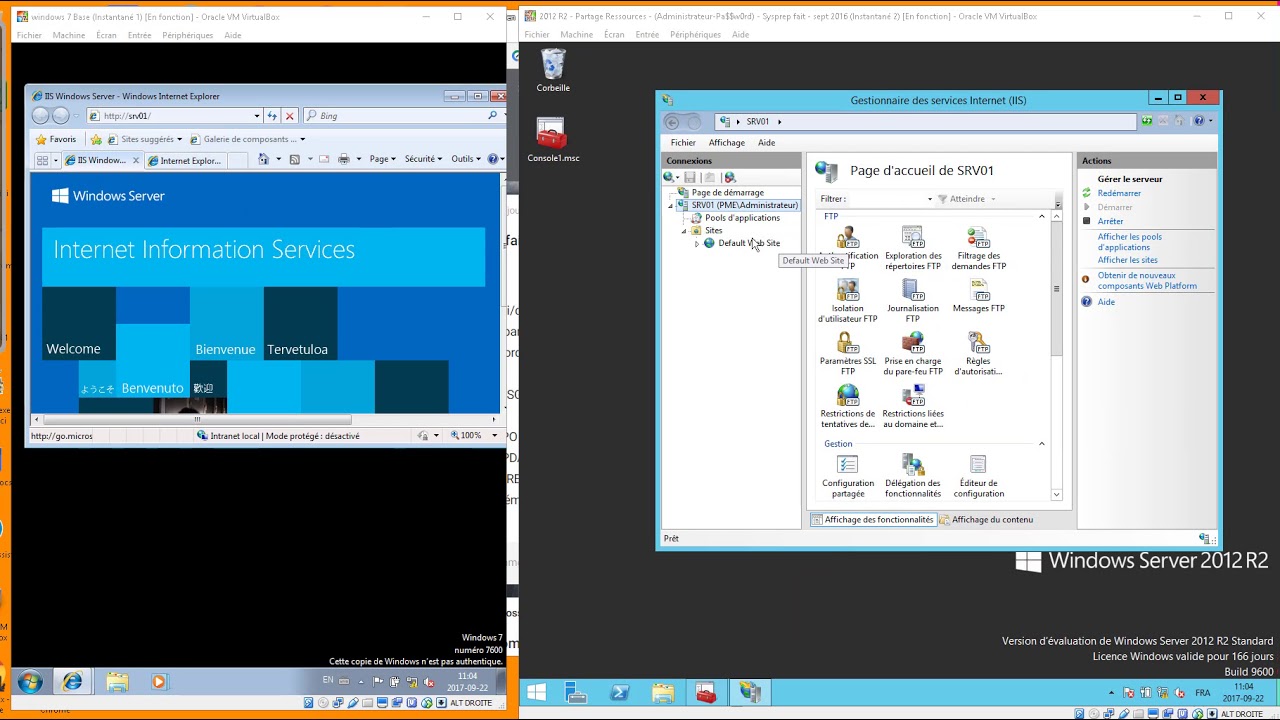
Task: Click IE print icon in command bar
Action: coord(343,159)
